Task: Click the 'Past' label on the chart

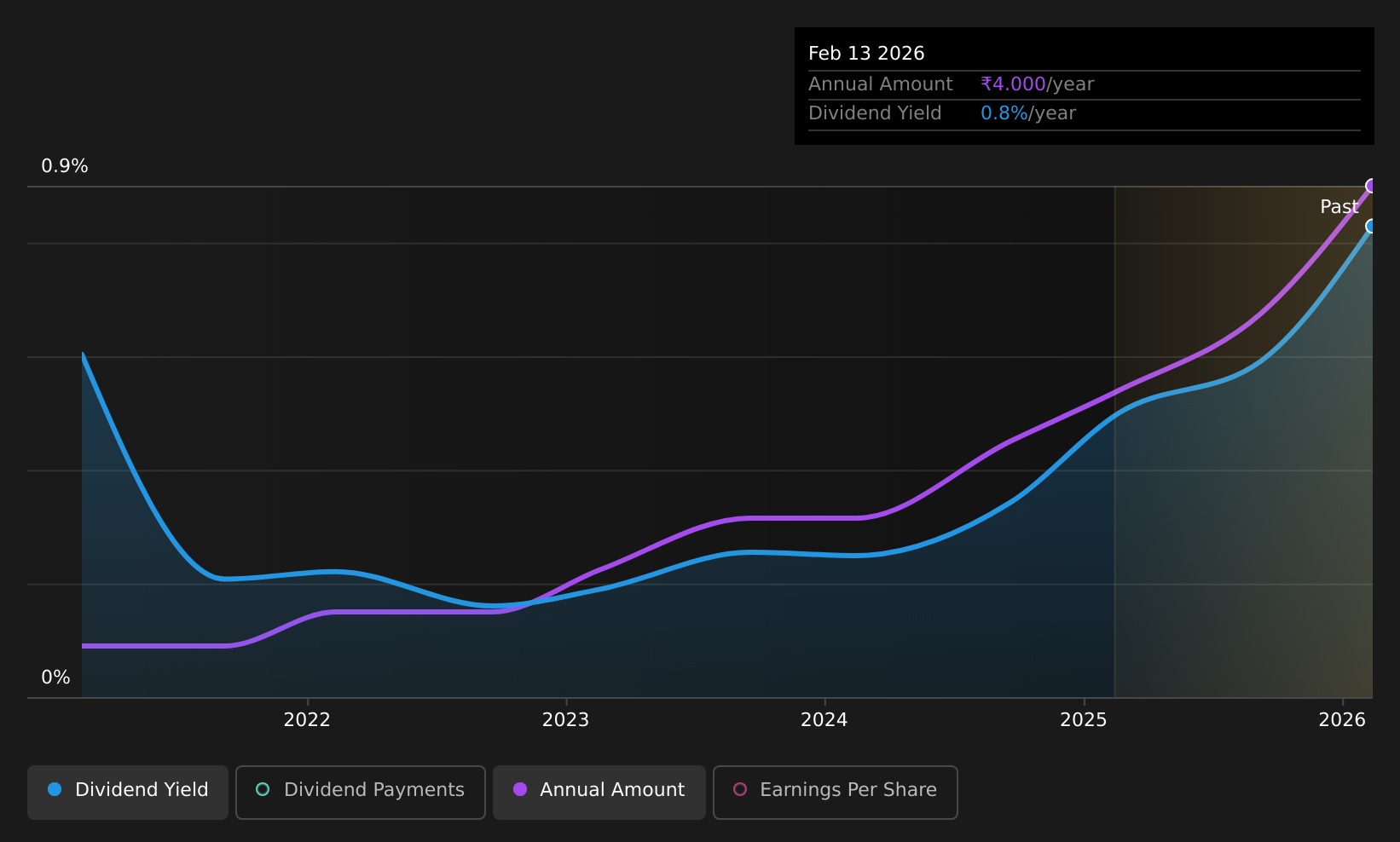Action: tap(1339, 206)
